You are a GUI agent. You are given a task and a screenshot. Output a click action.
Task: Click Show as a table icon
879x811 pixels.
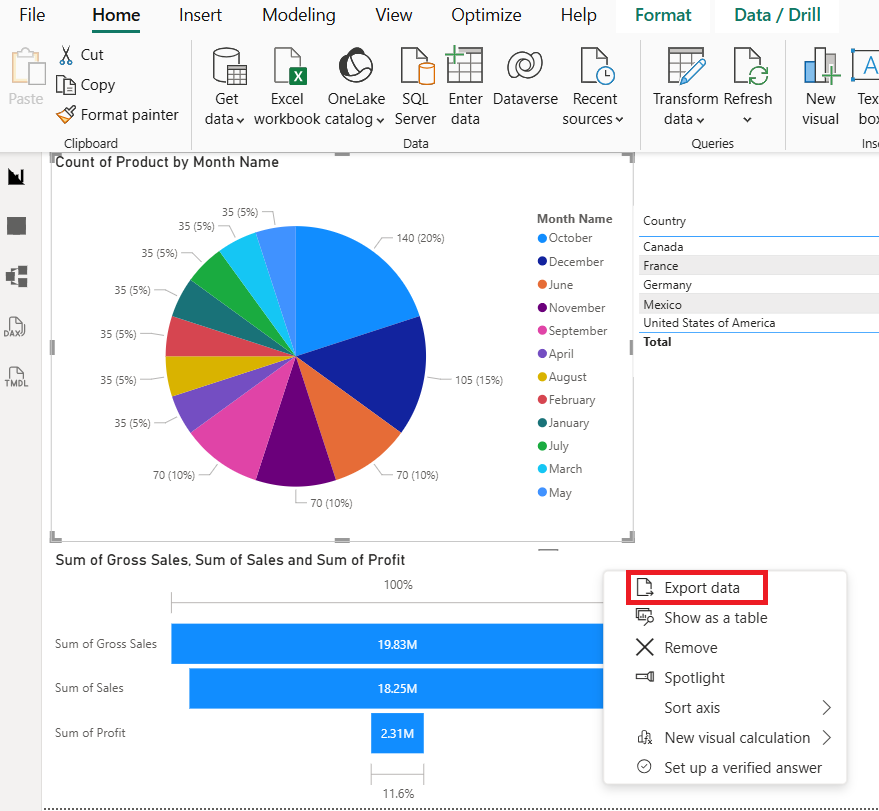[x=645, y=617]
